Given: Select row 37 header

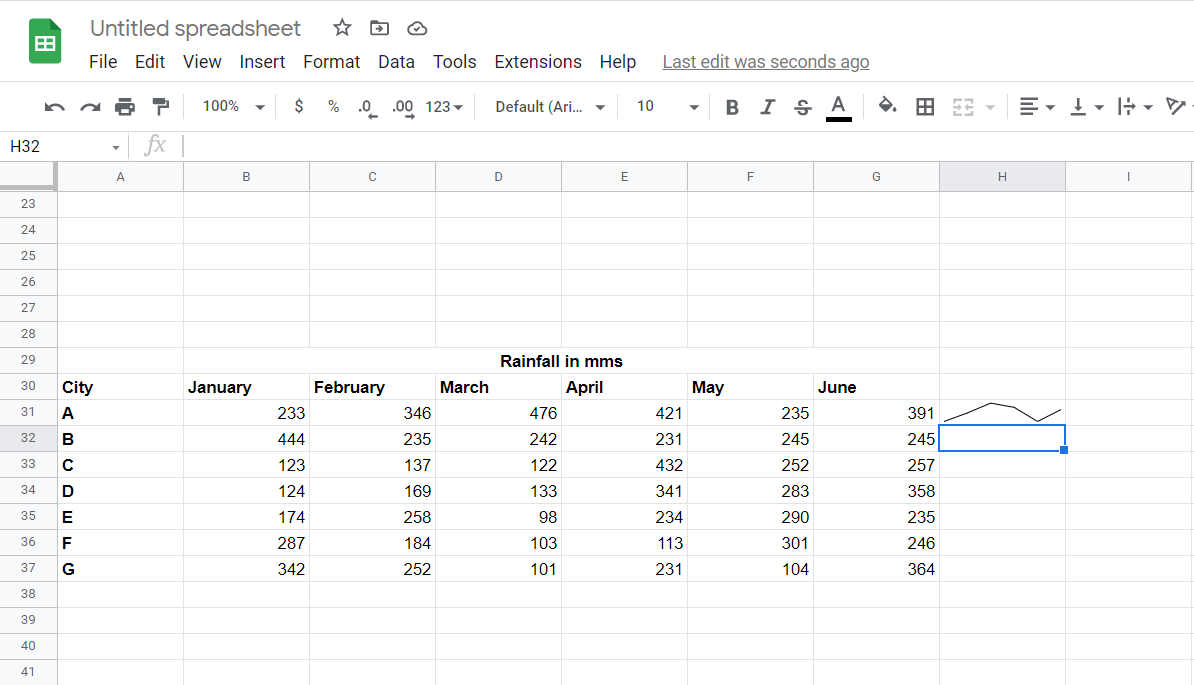Looking at the screenshot, I should click(x=28, y=568).
